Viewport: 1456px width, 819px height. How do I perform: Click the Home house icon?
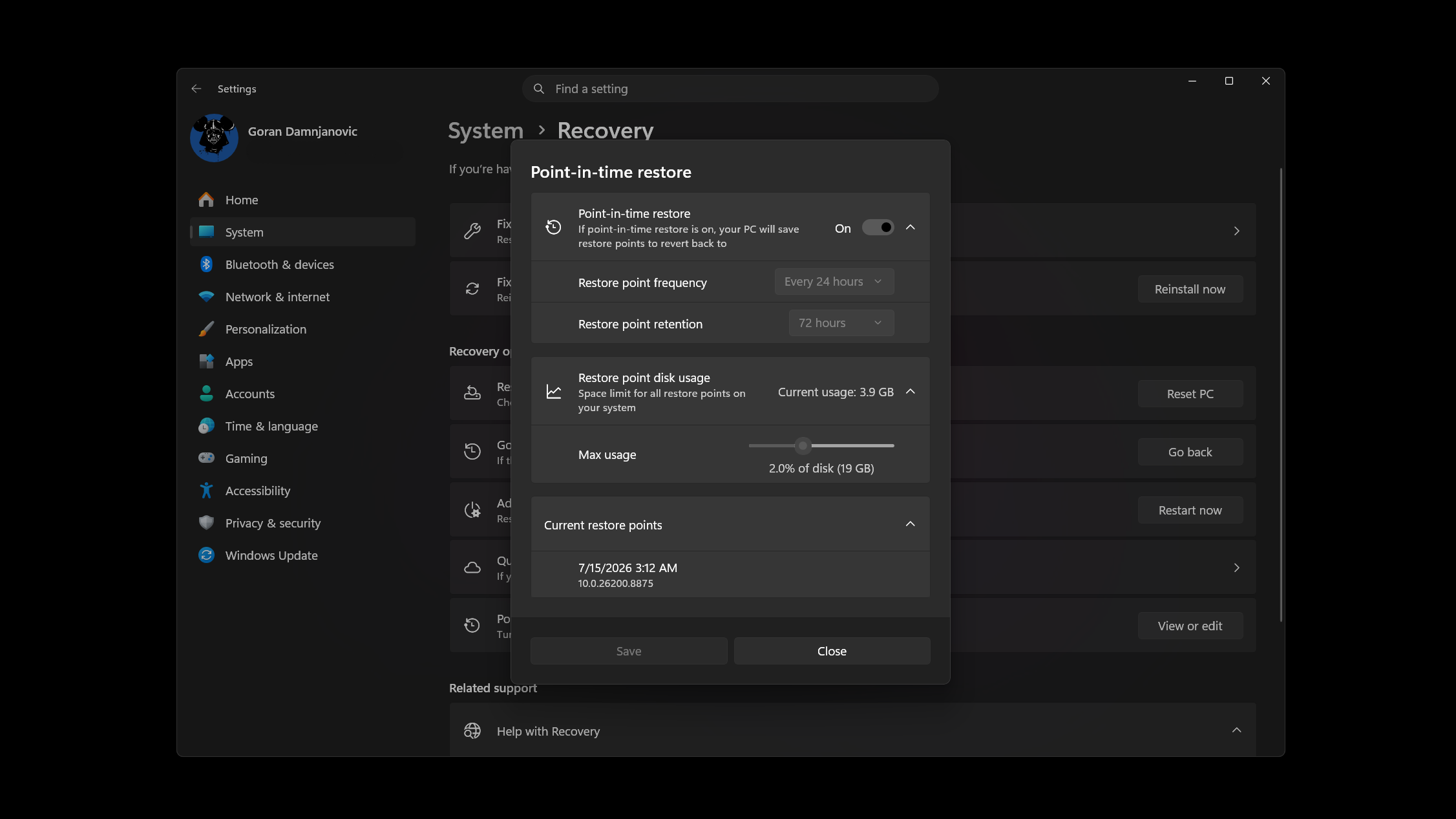click(x=206, y=200)
